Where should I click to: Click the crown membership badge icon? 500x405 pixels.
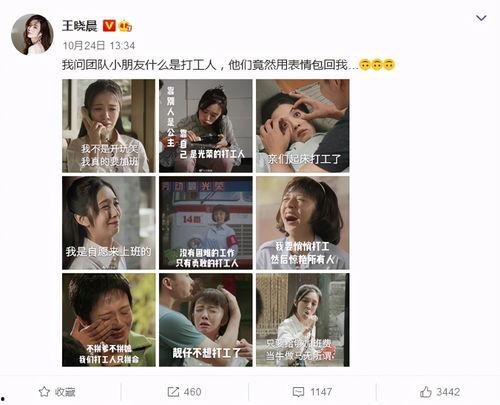[x=126, y=26]
